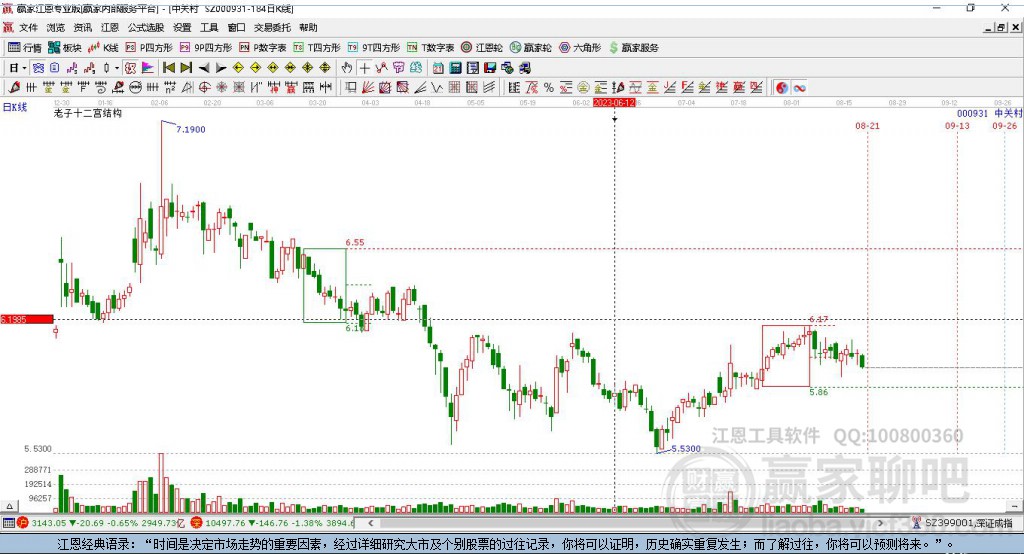Click the save floppy disk icon

pyautogui.click(x=490, y=68)
